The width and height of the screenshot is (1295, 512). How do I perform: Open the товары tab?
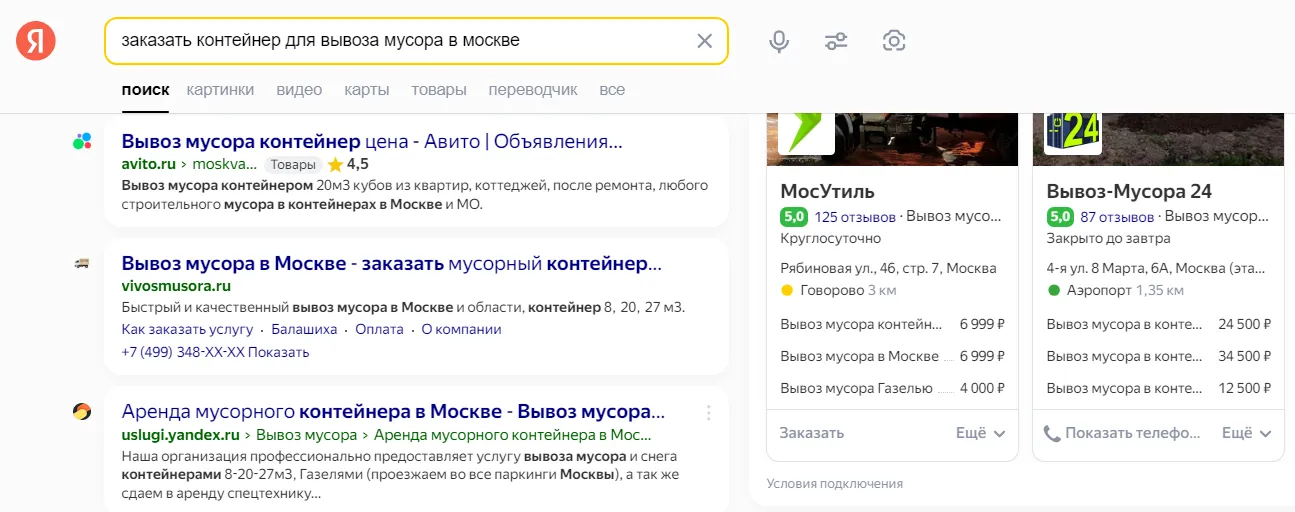(438, 90)
